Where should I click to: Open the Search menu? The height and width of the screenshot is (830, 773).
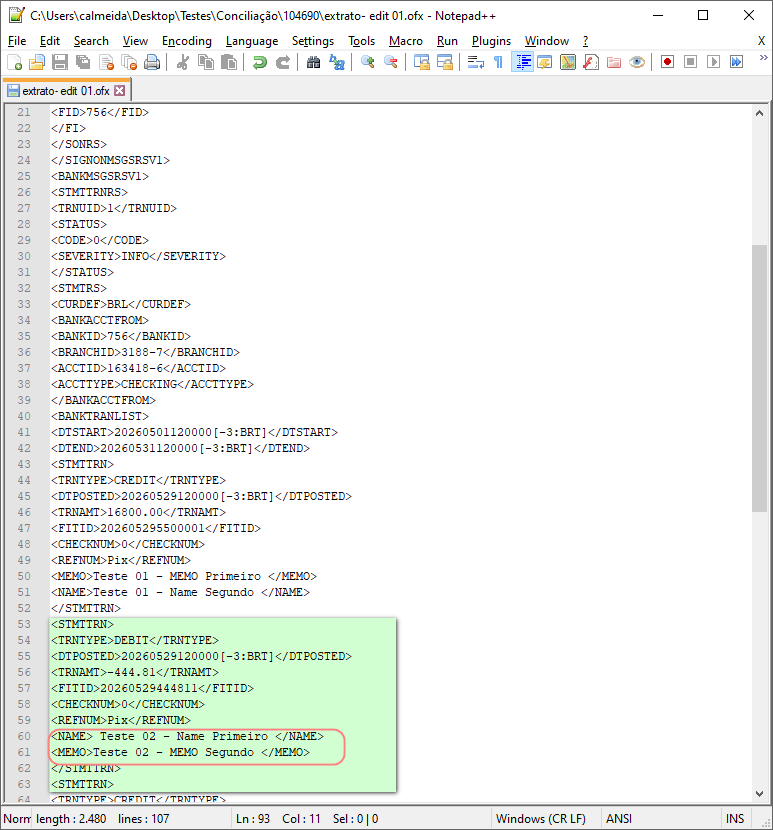coord(91,41)
